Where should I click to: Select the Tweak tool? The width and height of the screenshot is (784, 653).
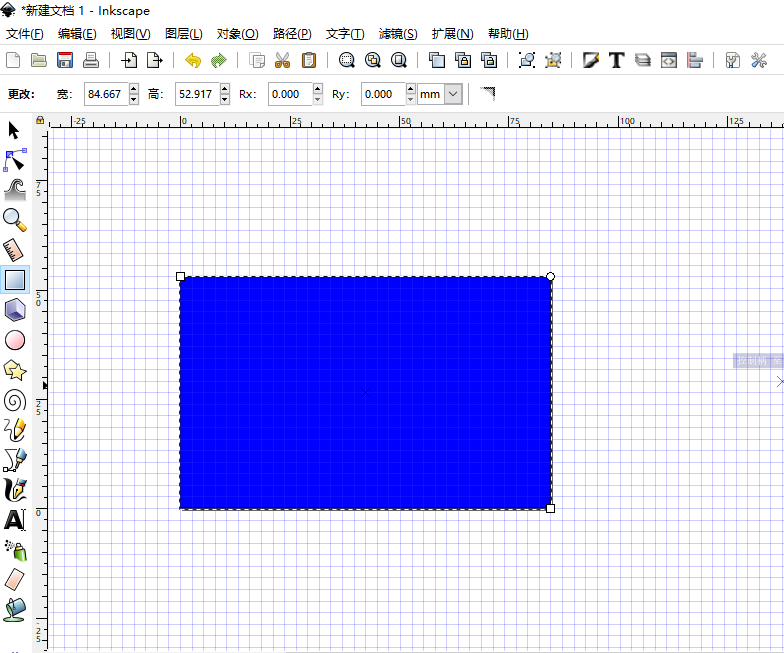(15, 190)
